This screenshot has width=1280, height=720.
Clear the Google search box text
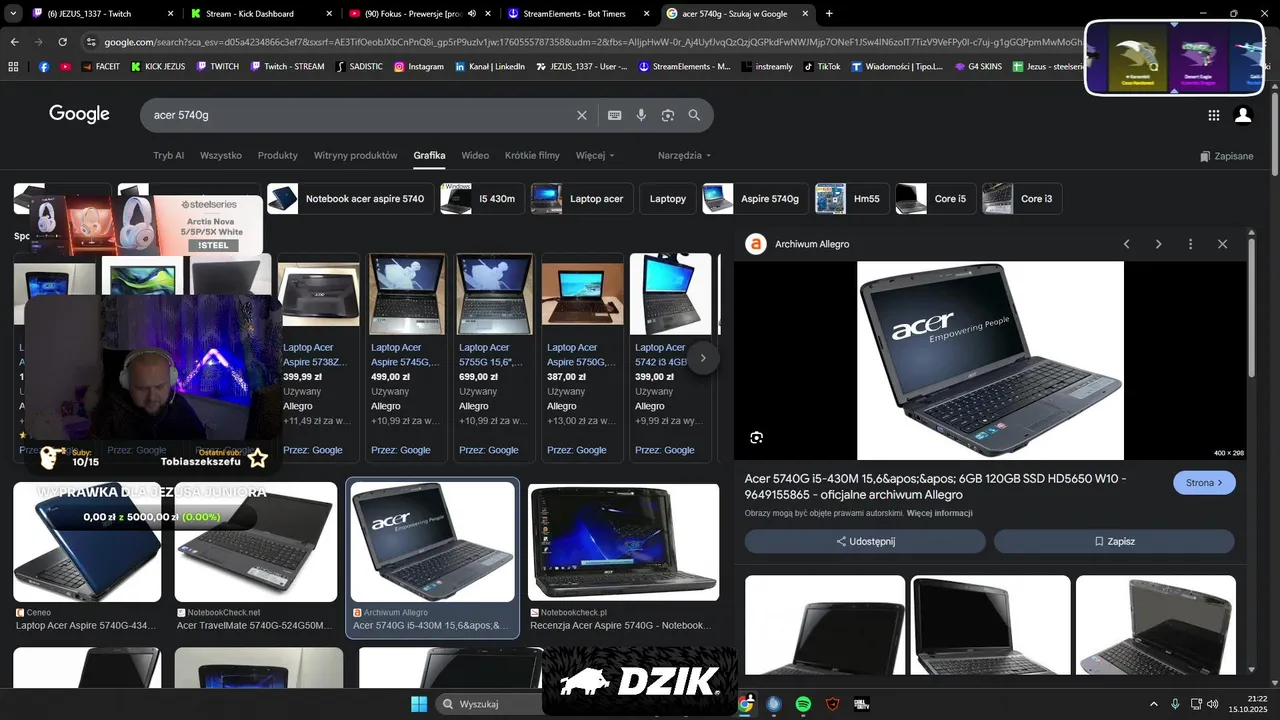[582, 115]
